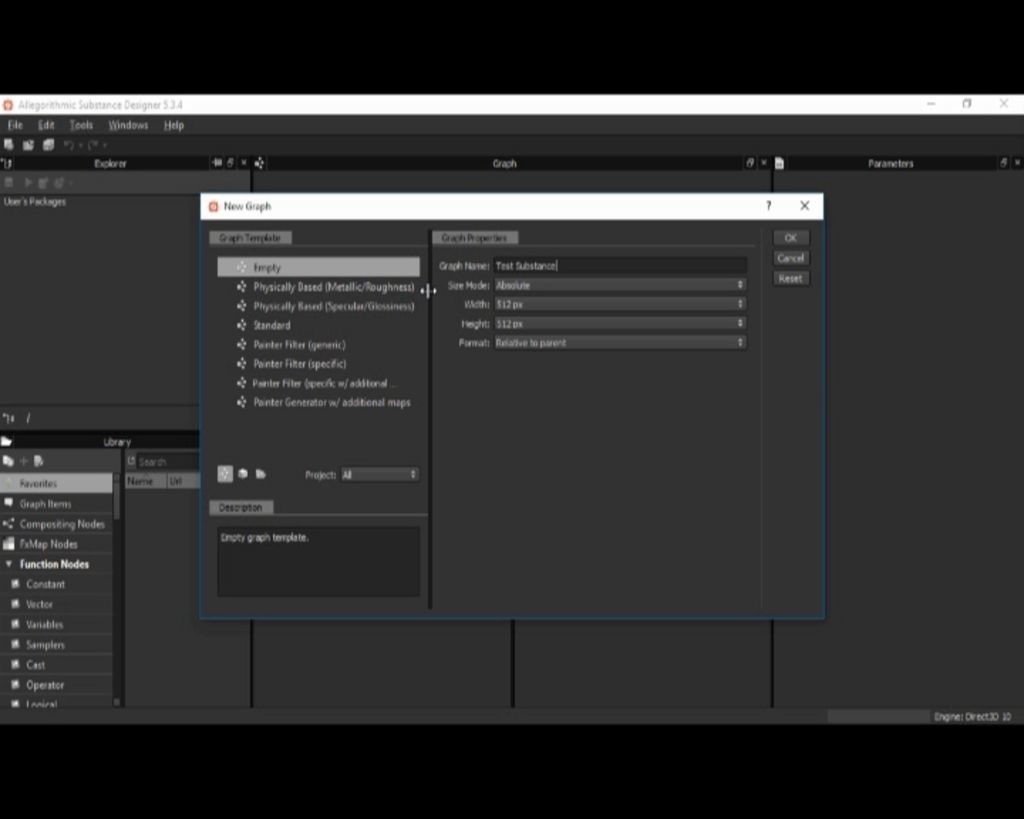Click the new package toolbar icon
1024x819 pixels.
(8, 144)
